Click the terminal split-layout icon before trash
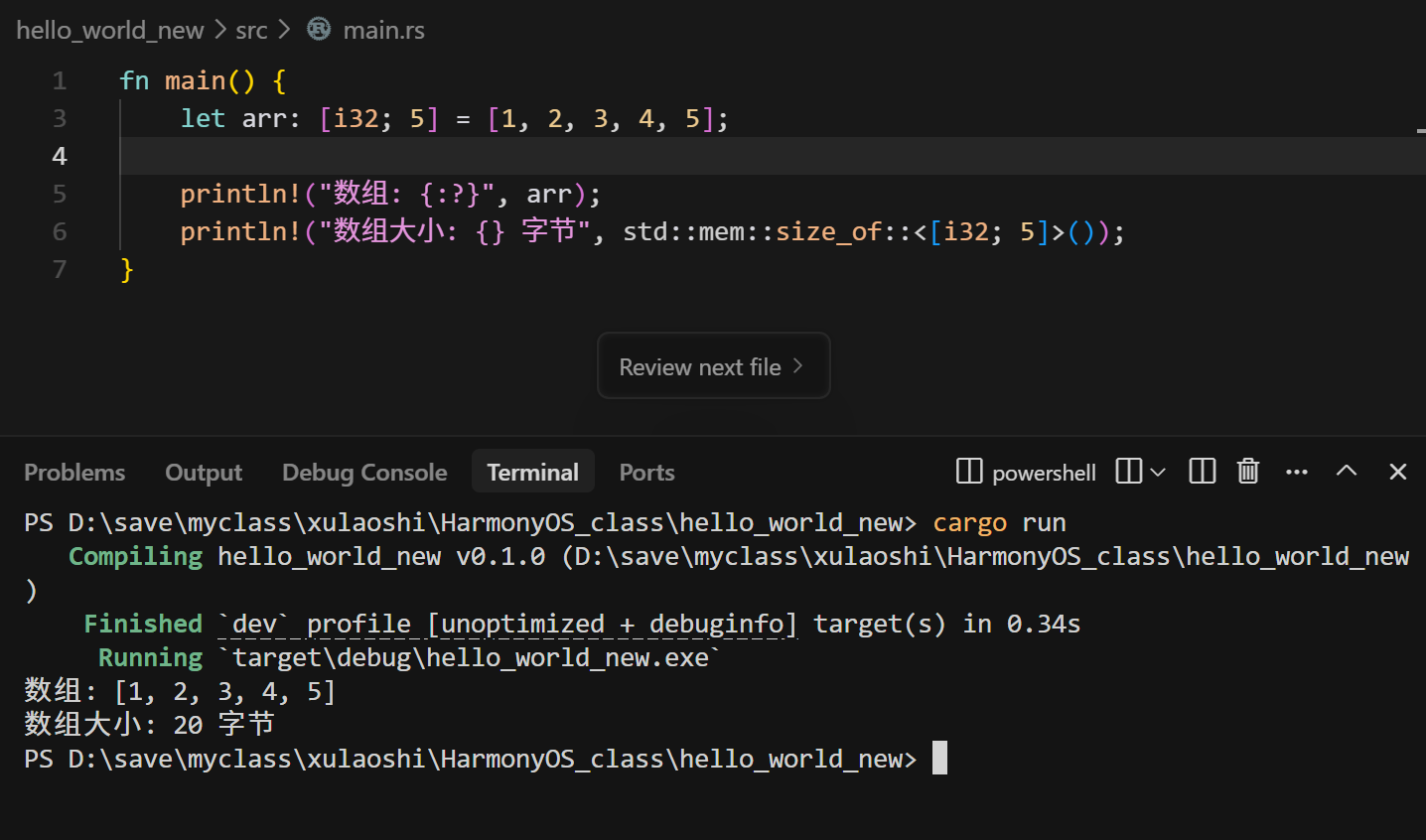1426x840 pixels. coord(1203,471)
